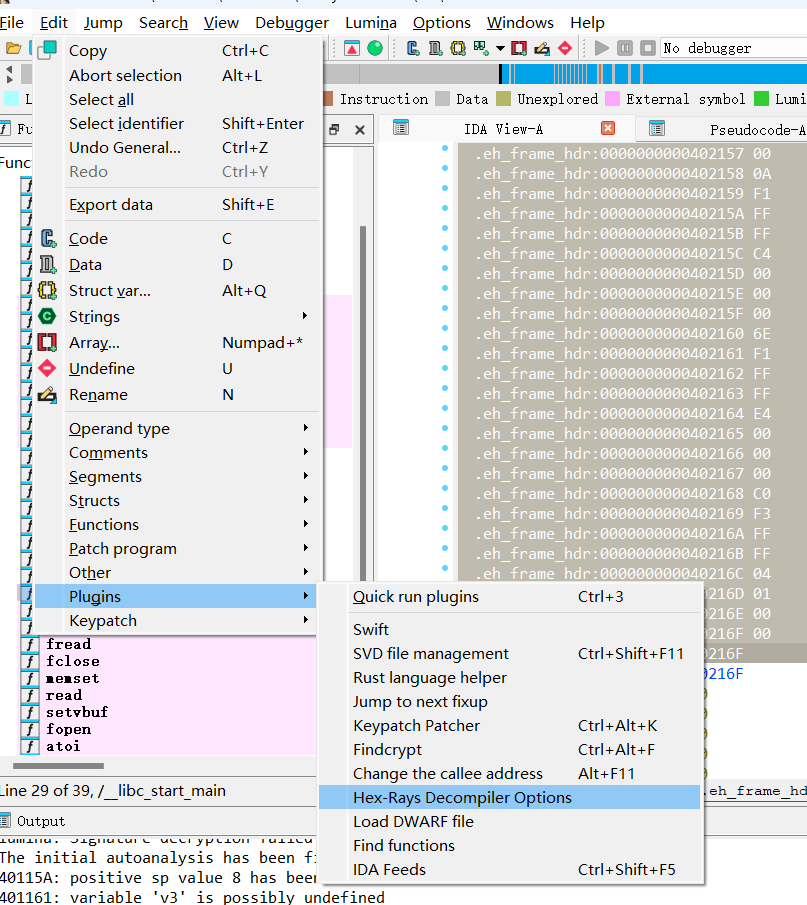Image resolution: width=807 pixels, height=905 pixels.
Task: Click toolbar strings conversion icon
Action: pos(481,48)
